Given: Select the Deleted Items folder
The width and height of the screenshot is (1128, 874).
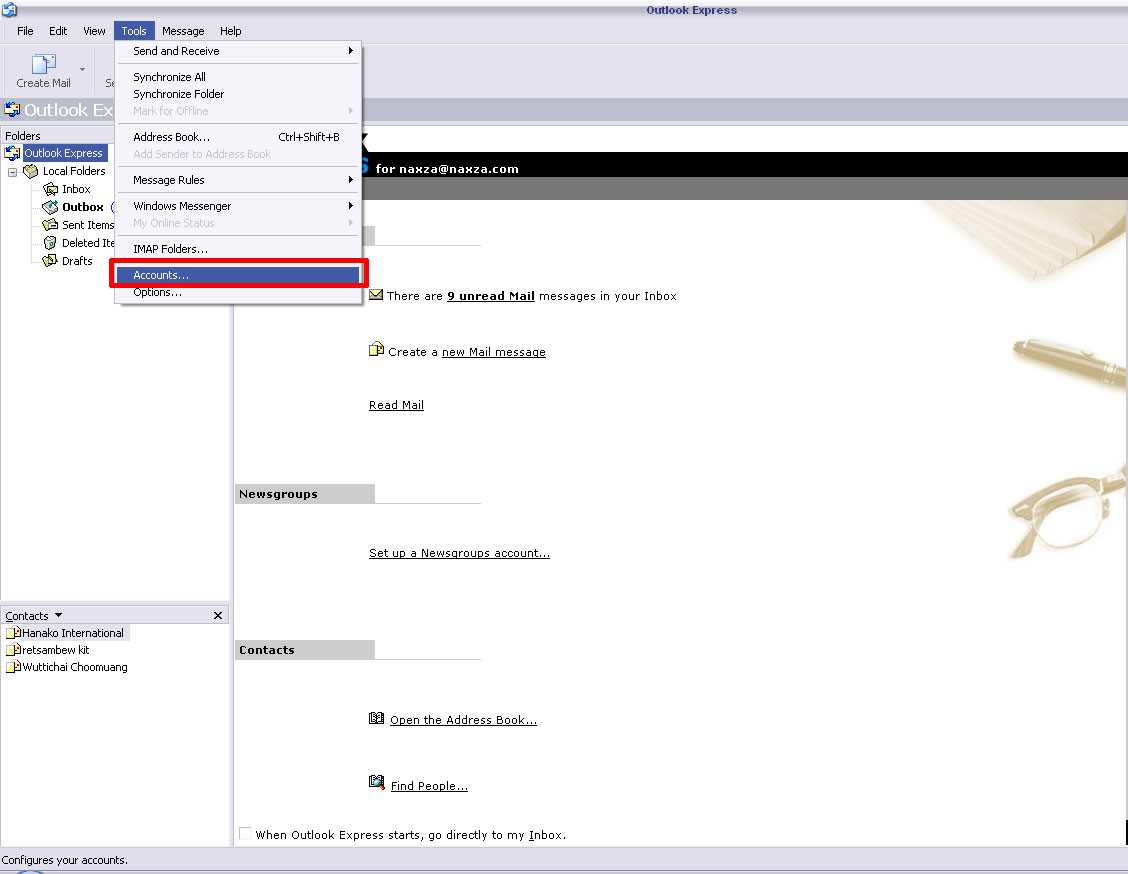Looking at the screenshot, I should pos(88,243).
